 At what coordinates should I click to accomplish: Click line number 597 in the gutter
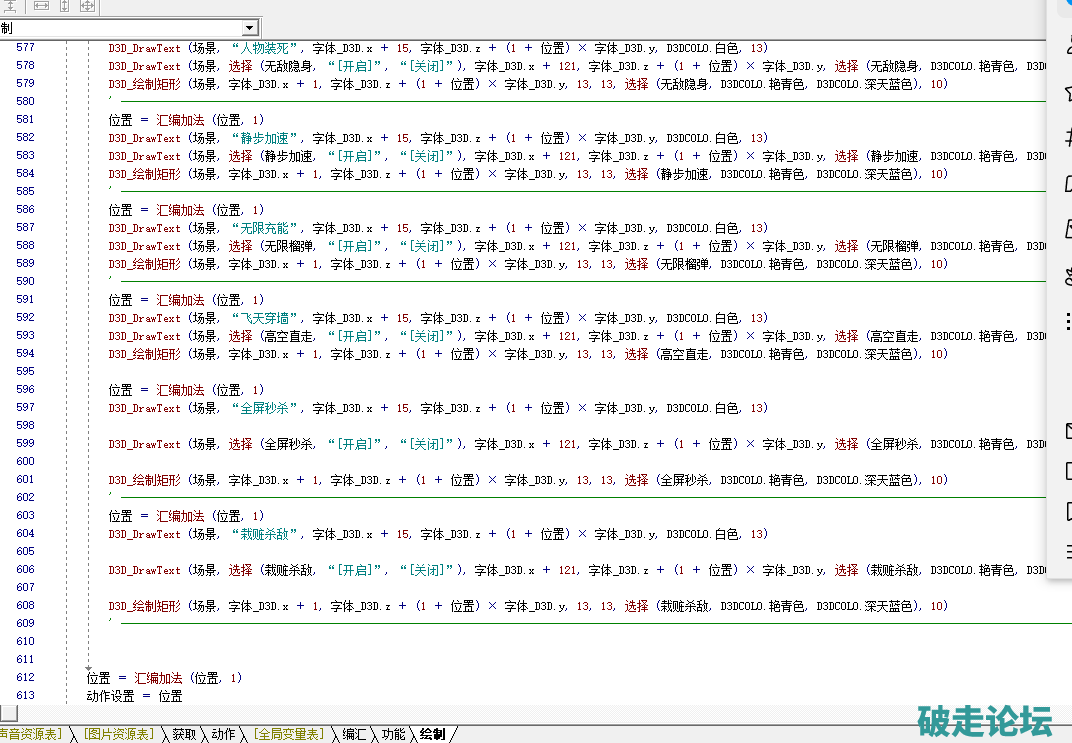pos(25,408)
